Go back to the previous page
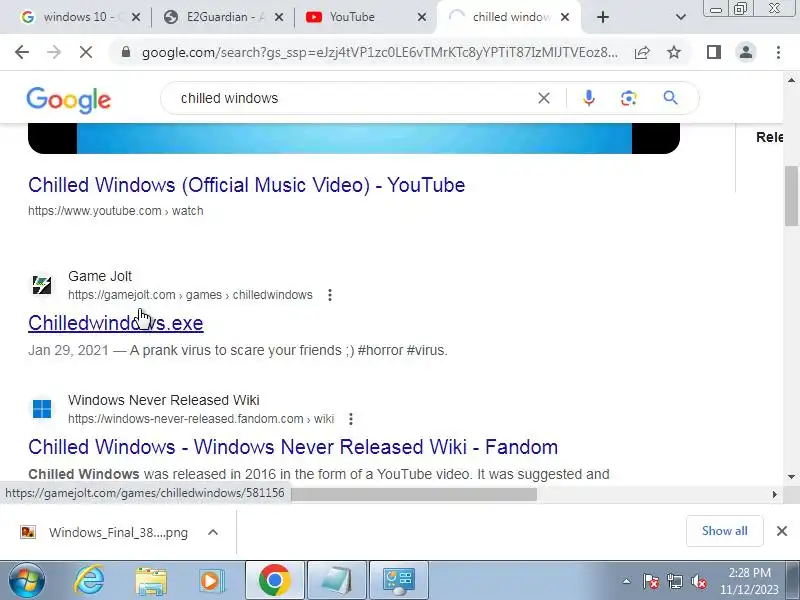800x600 pixels. (x=22, y=52)
